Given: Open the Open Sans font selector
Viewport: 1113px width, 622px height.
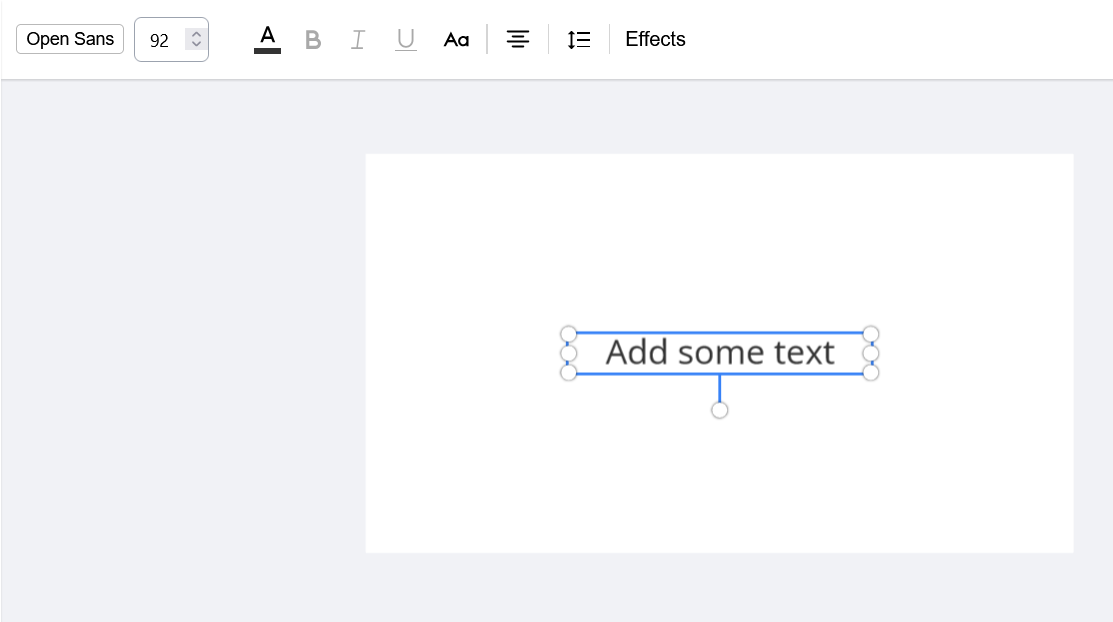Looking at the screenshot, I should [70, 39].
